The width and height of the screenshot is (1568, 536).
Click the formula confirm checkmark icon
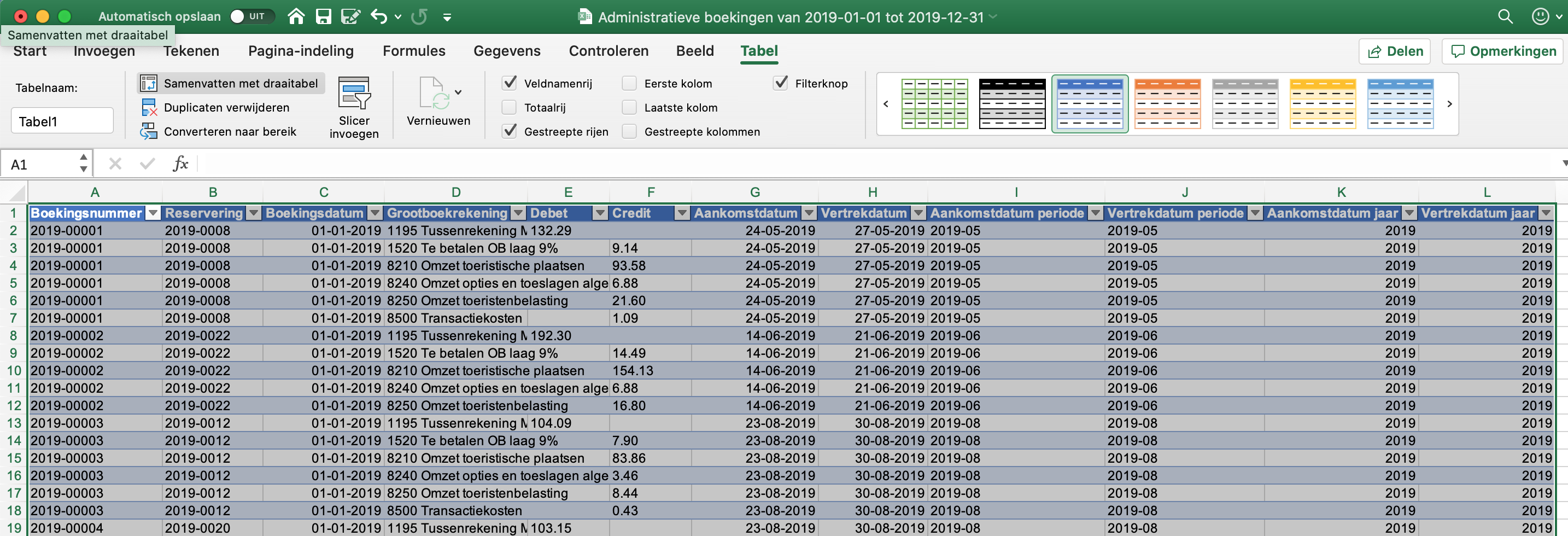147,164
